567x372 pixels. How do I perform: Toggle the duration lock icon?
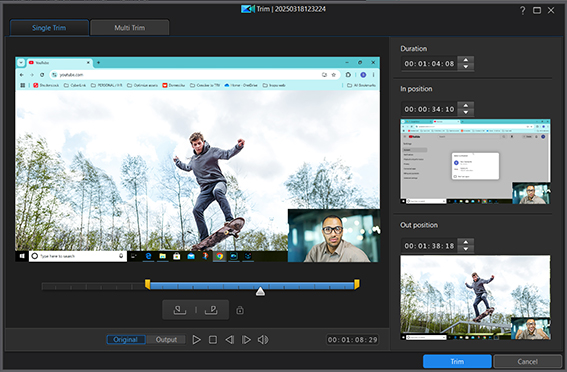240,310
